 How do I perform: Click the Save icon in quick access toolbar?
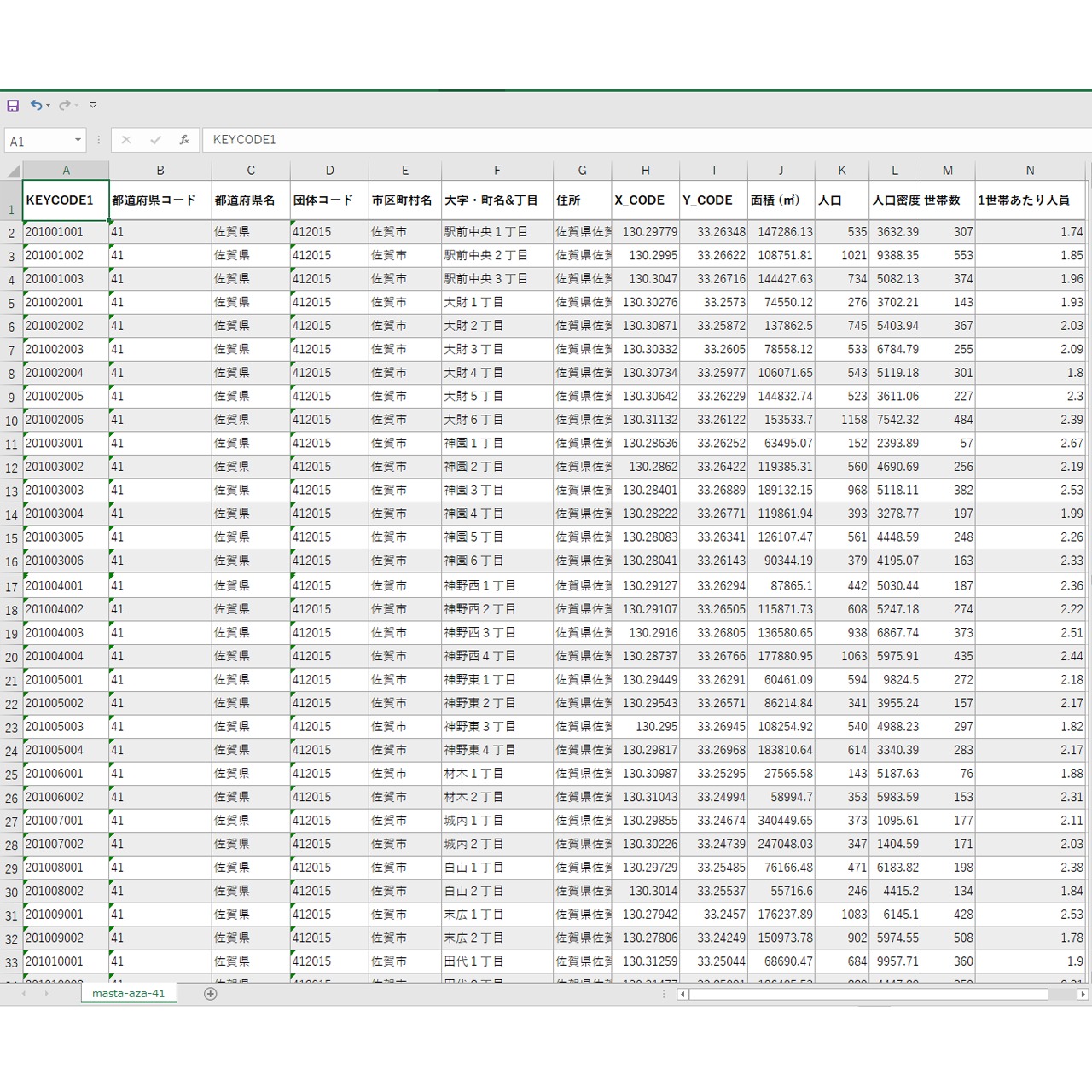(13, 106)
